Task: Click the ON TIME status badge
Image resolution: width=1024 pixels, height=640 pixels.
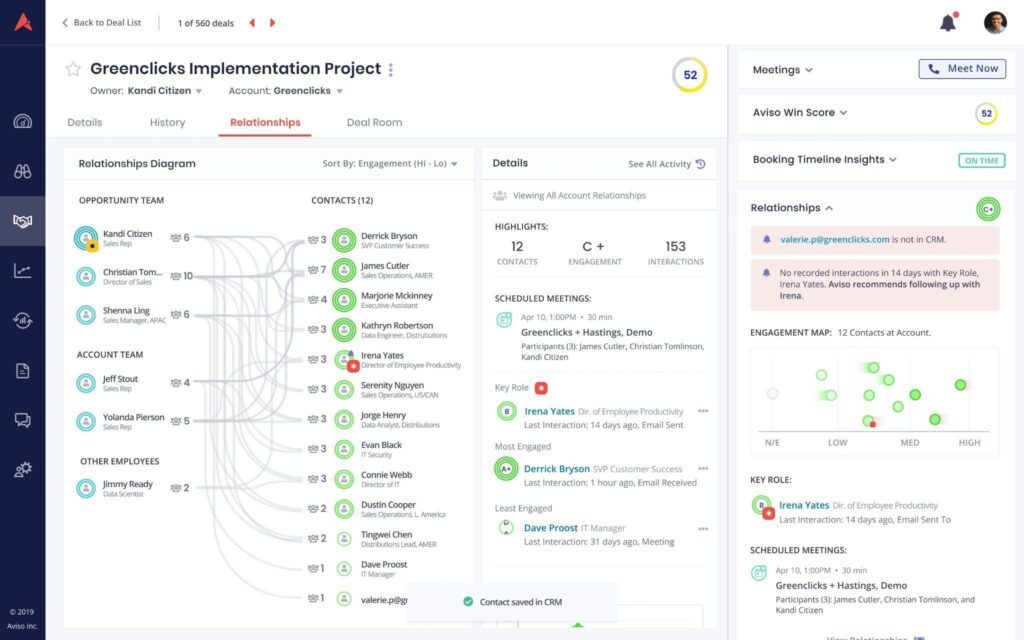Action: point(982,161)
